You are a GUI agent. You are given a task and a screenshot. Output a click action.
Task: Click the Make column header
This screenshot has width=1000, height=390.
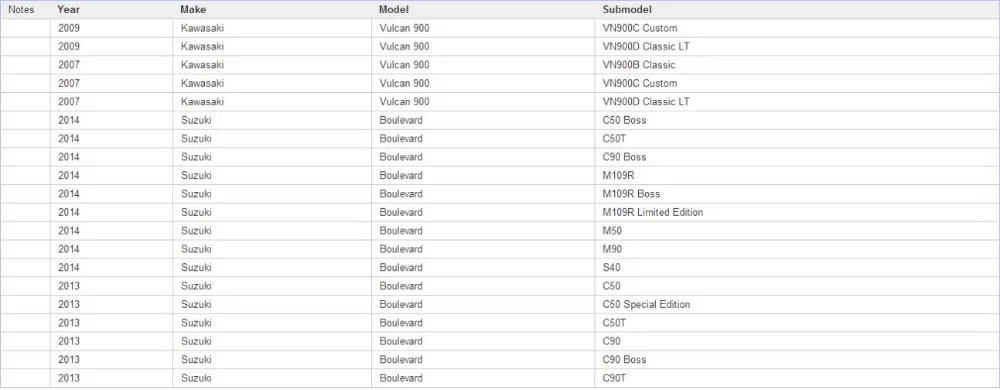click(272, 10)
